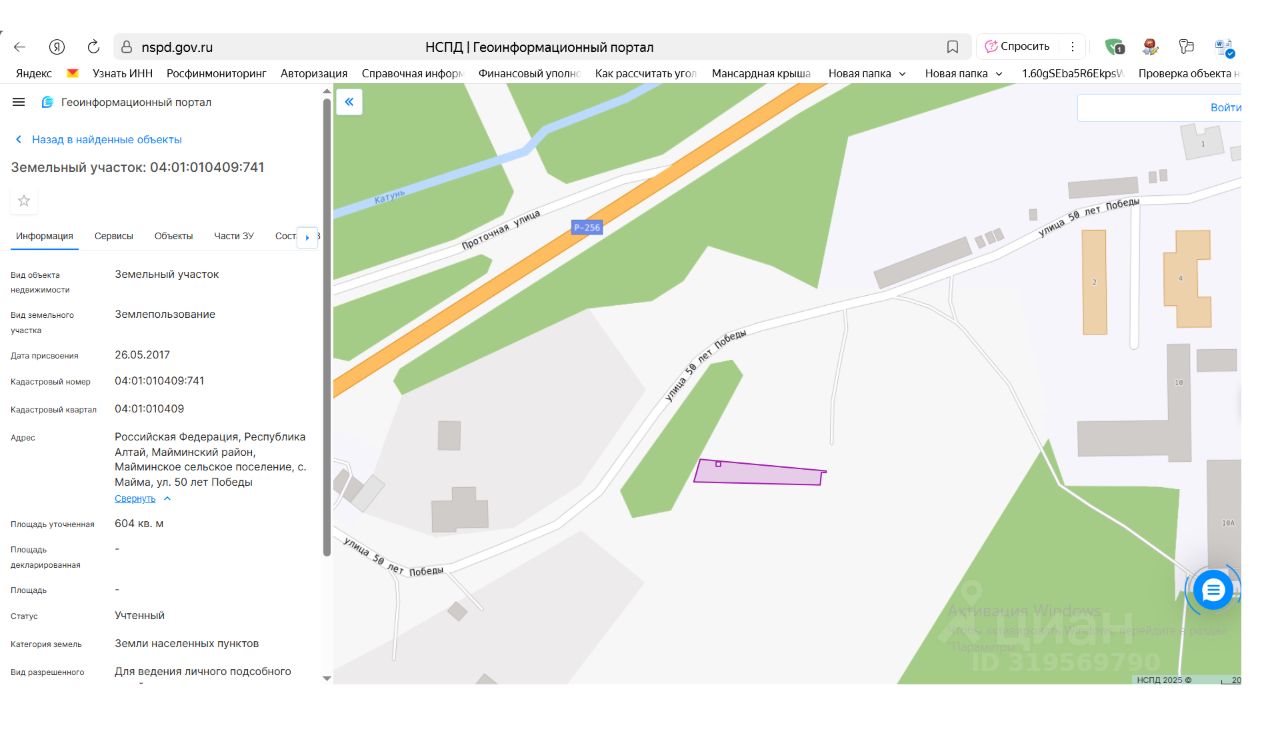Viewport: 1280px width, 729px height.
Task: Select the date value 26.05.2017
Action: point(142,355)
